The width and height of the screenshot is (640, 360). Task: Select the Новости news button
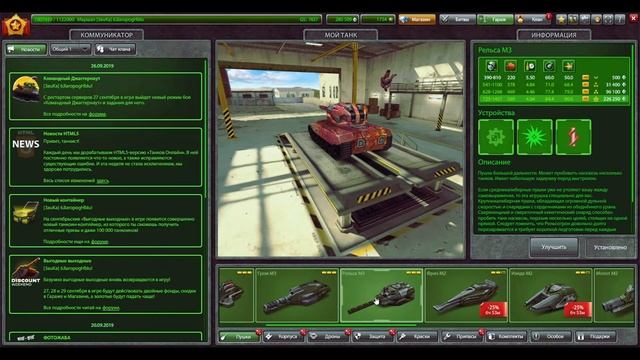[x=26, y=49]
